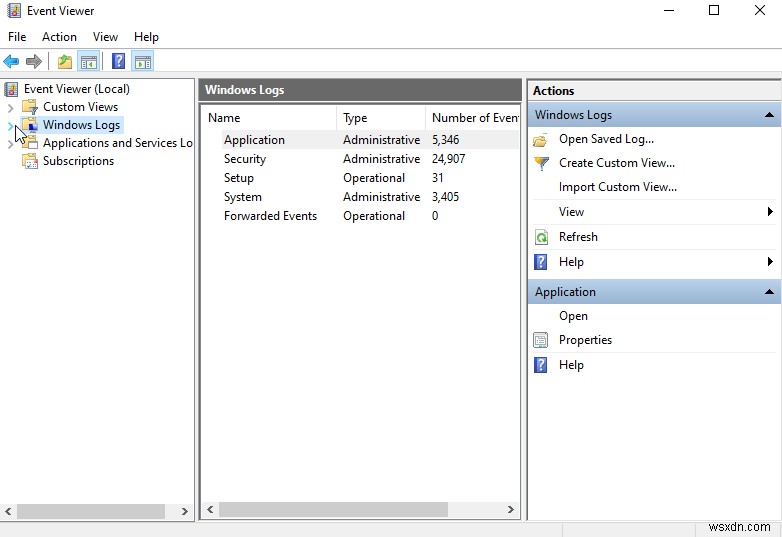Screen dimensions: 782x537
Task: Expand the Windows Logs tree node
Action: (10, 126)
